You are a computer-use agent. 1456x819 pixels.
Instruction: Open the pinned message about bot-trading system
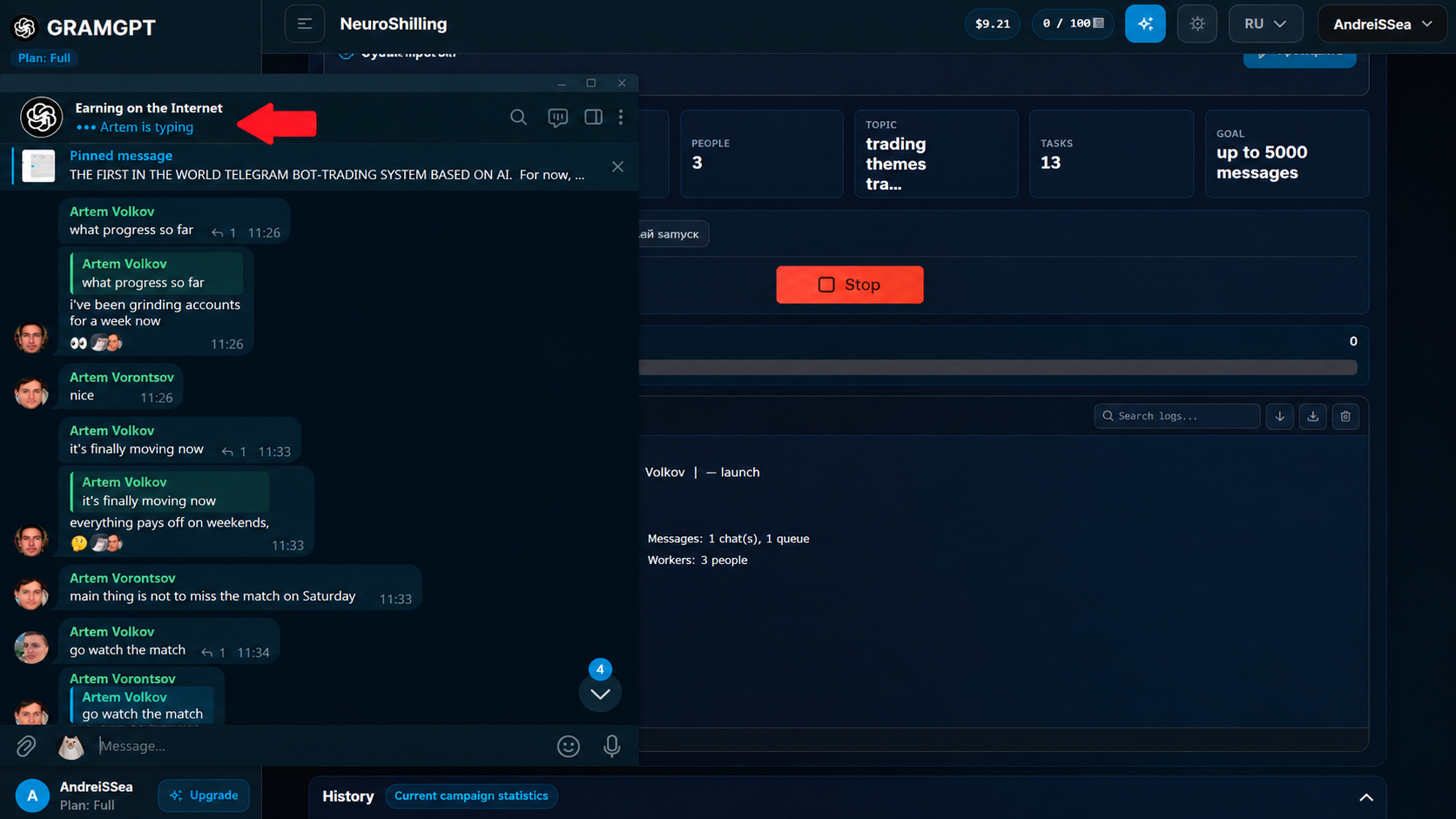(x=327, y=165)
